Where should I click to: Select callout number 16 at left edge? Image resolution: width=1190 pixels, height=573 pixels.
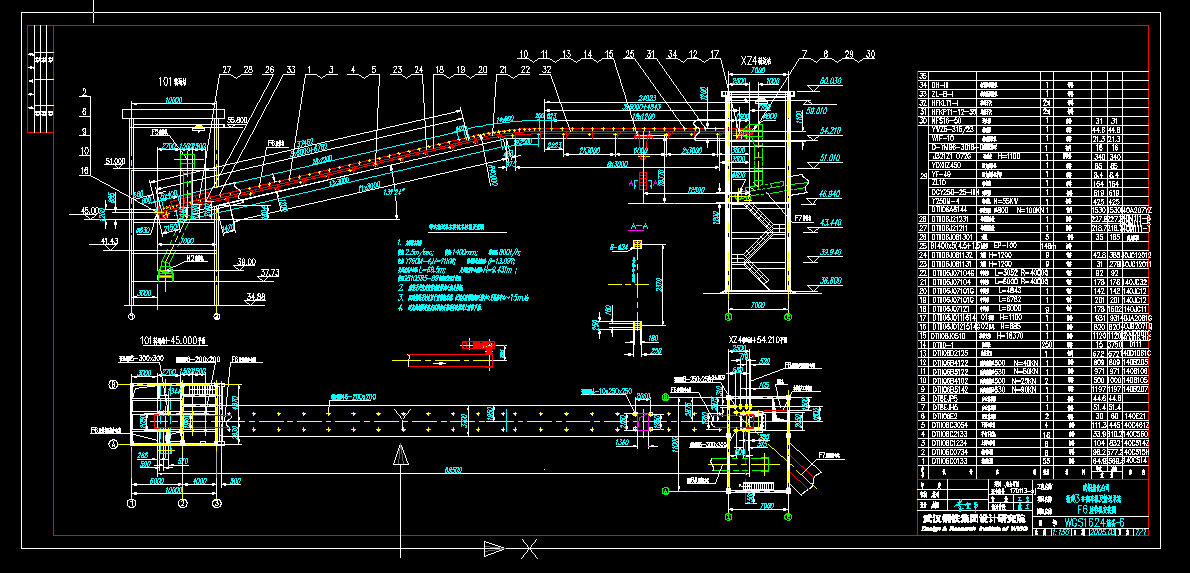[84, 170]
